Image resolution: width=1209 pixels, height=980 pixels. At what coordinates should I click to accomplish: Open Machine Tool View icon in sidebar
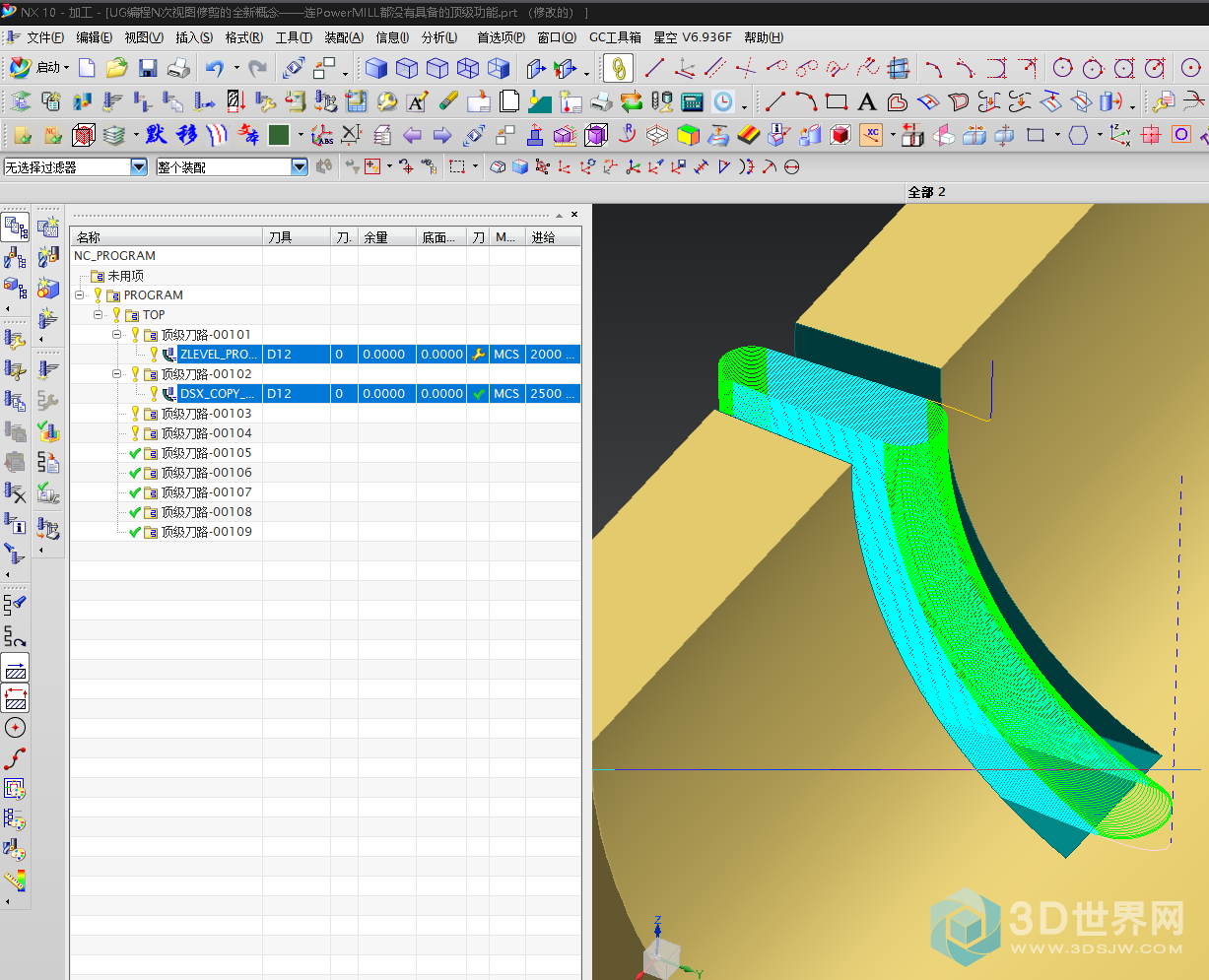[x=15, y=258]
